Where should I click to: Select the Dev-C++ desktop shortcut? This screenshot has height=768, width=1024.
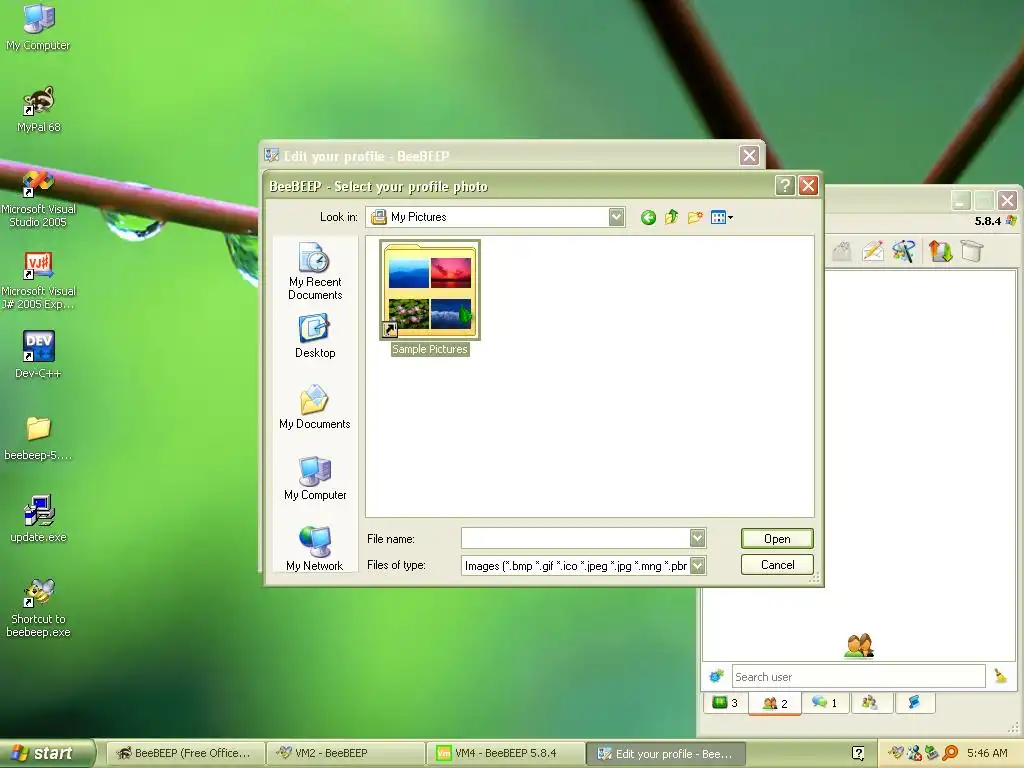[x=39, y=355]
